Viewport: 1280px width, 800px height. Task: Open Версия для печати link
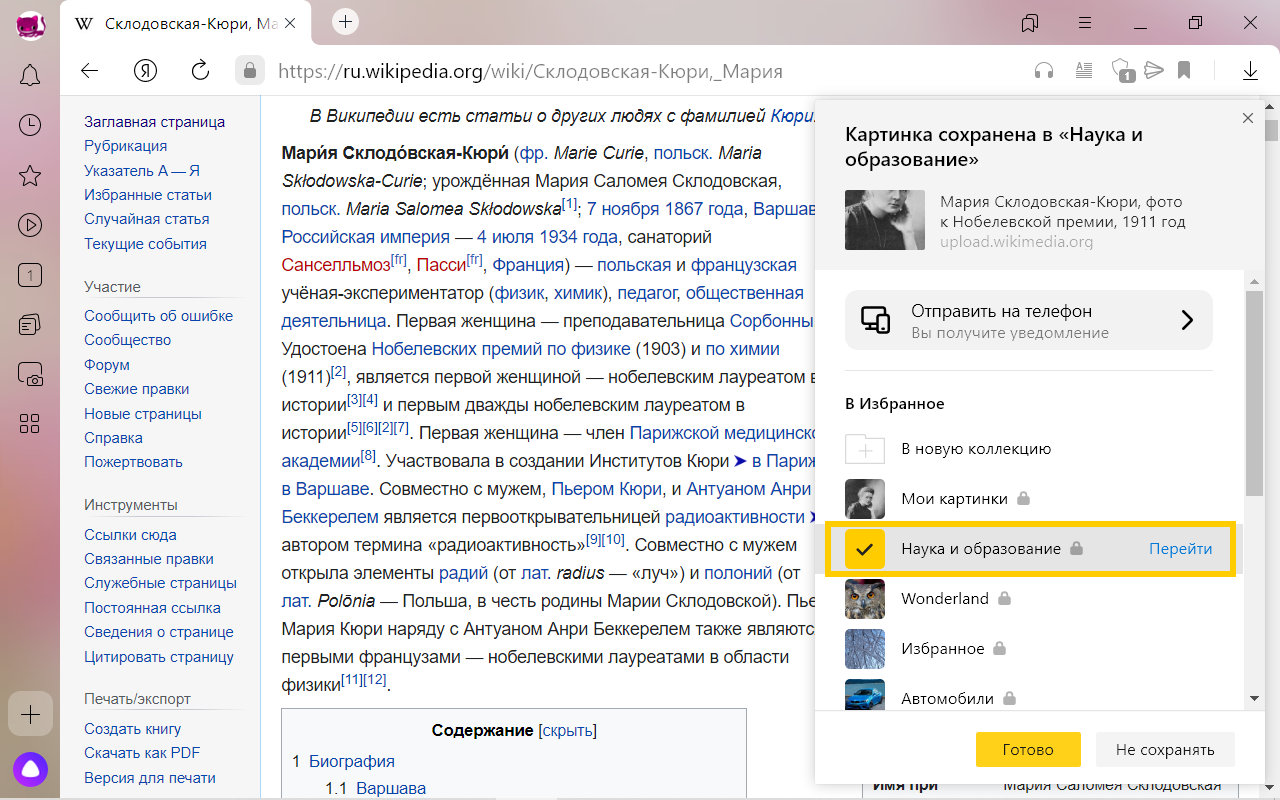[x=150, y=778]
